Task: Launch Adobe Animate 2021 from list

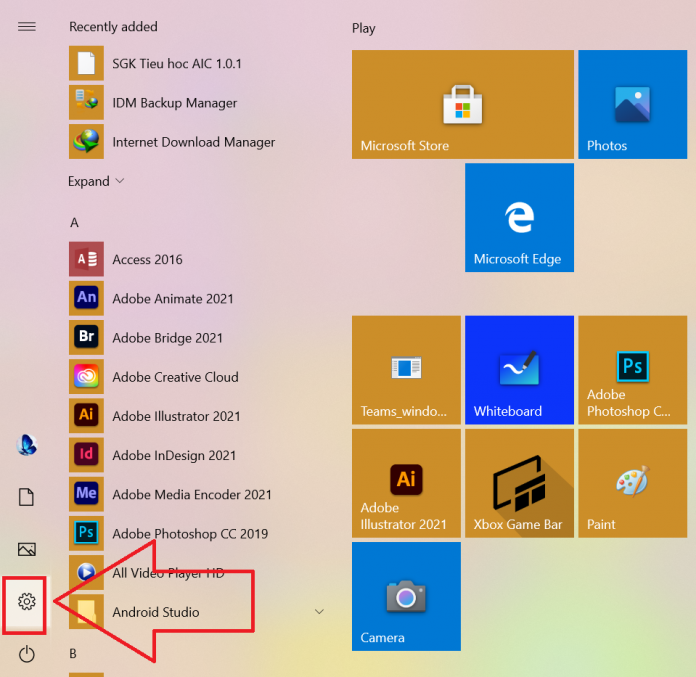Action: click(172, 298)
